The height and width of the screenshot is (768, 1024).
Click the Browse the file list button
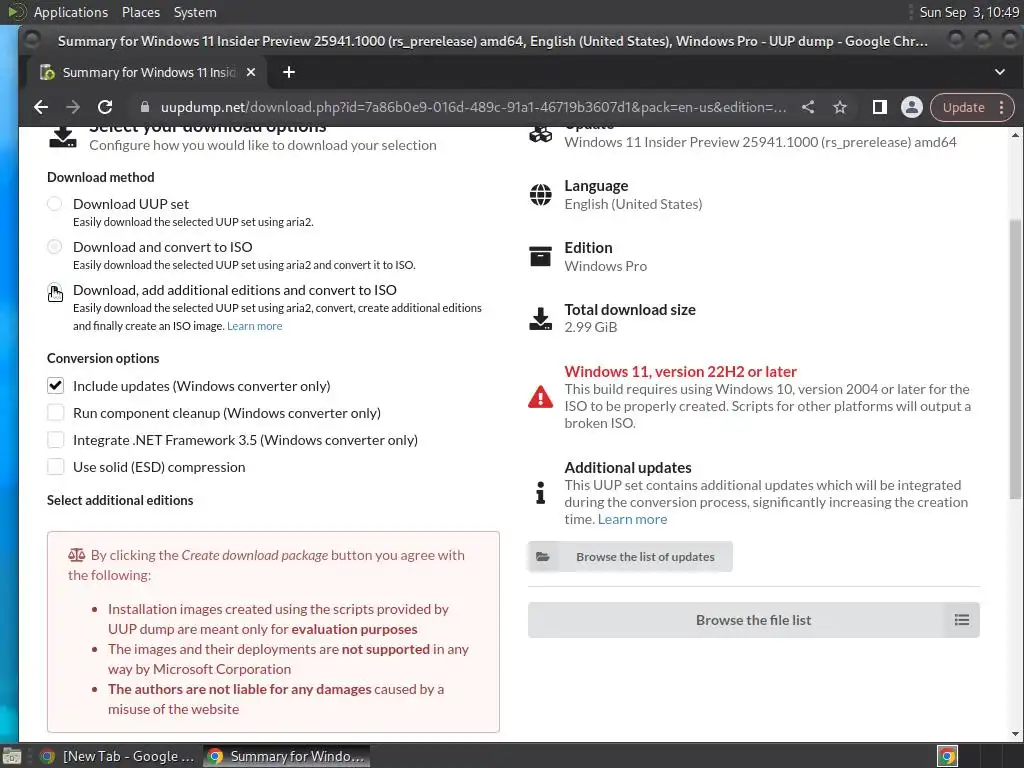click(x=754, y=620)
